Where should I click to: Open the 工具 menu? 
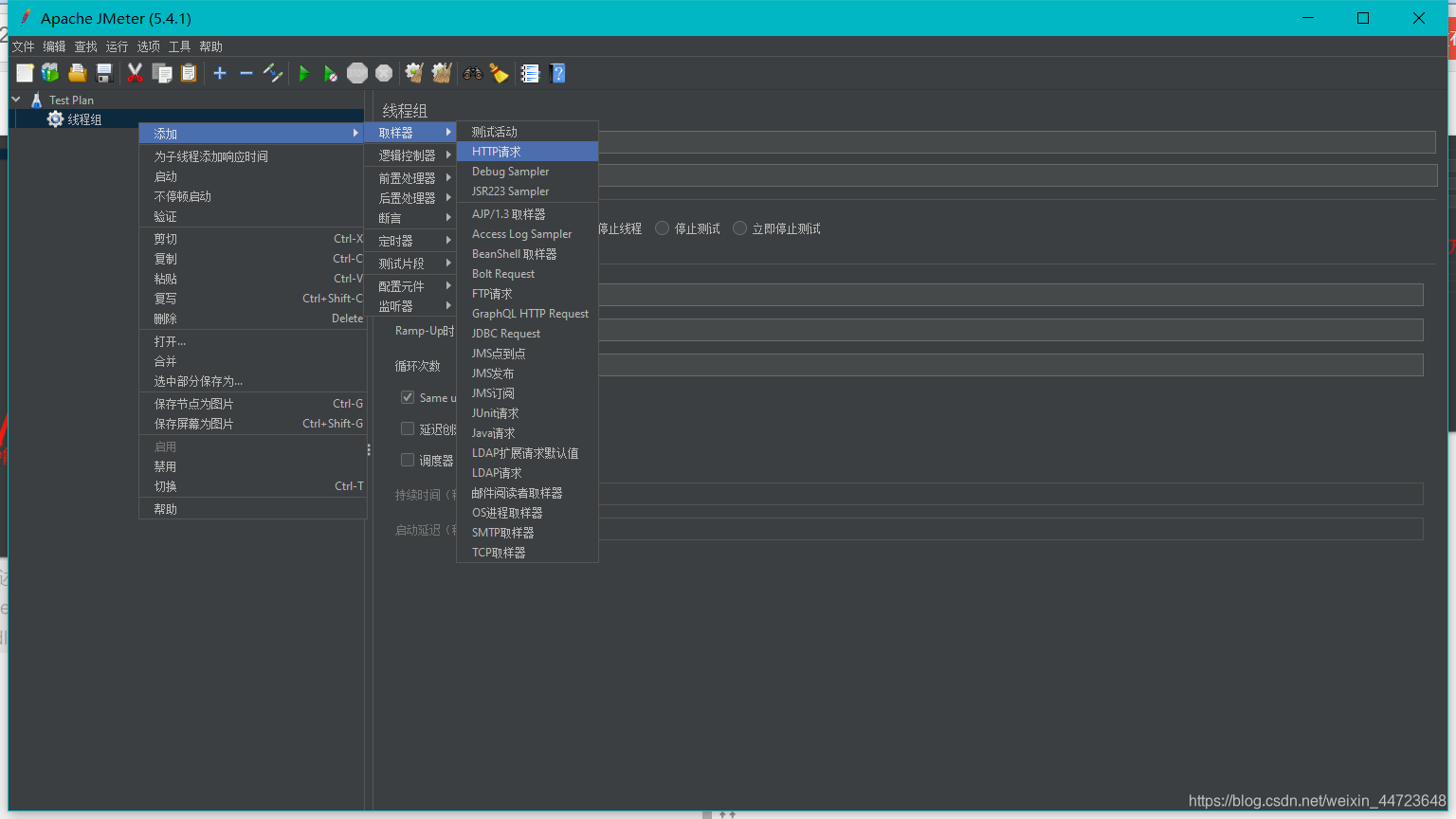point(179,46)
